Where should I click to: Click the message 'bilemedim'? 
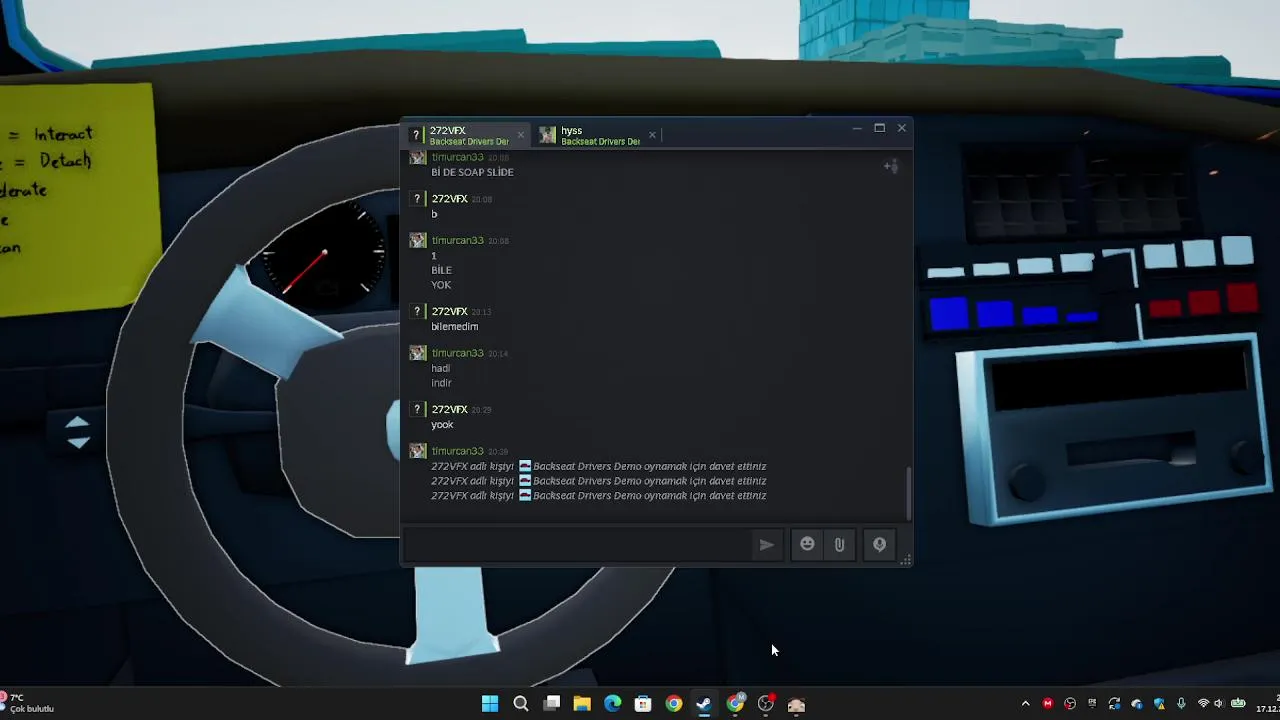455,326
